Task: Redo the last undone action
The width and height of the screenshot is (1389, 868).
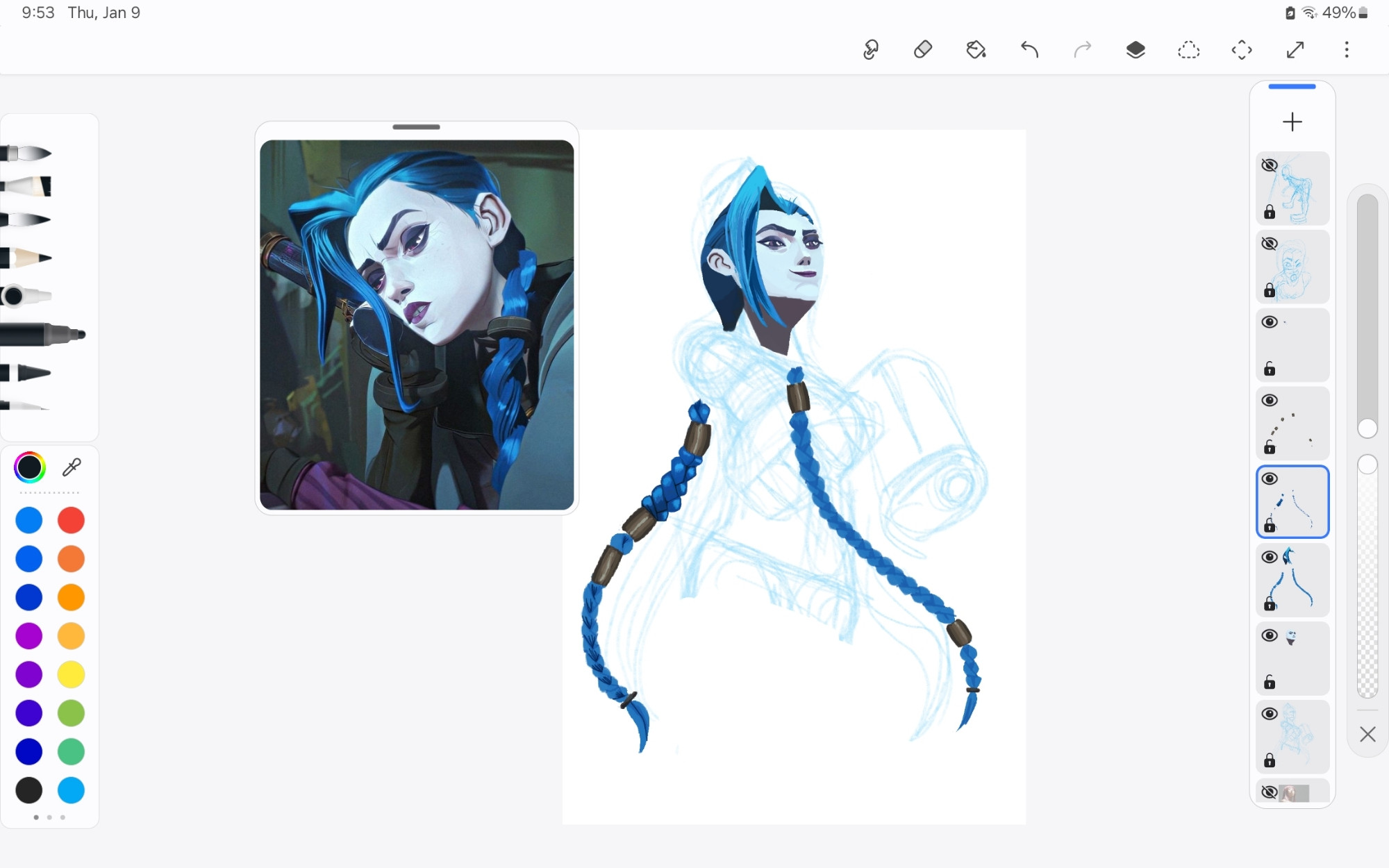Action: 1083,50
